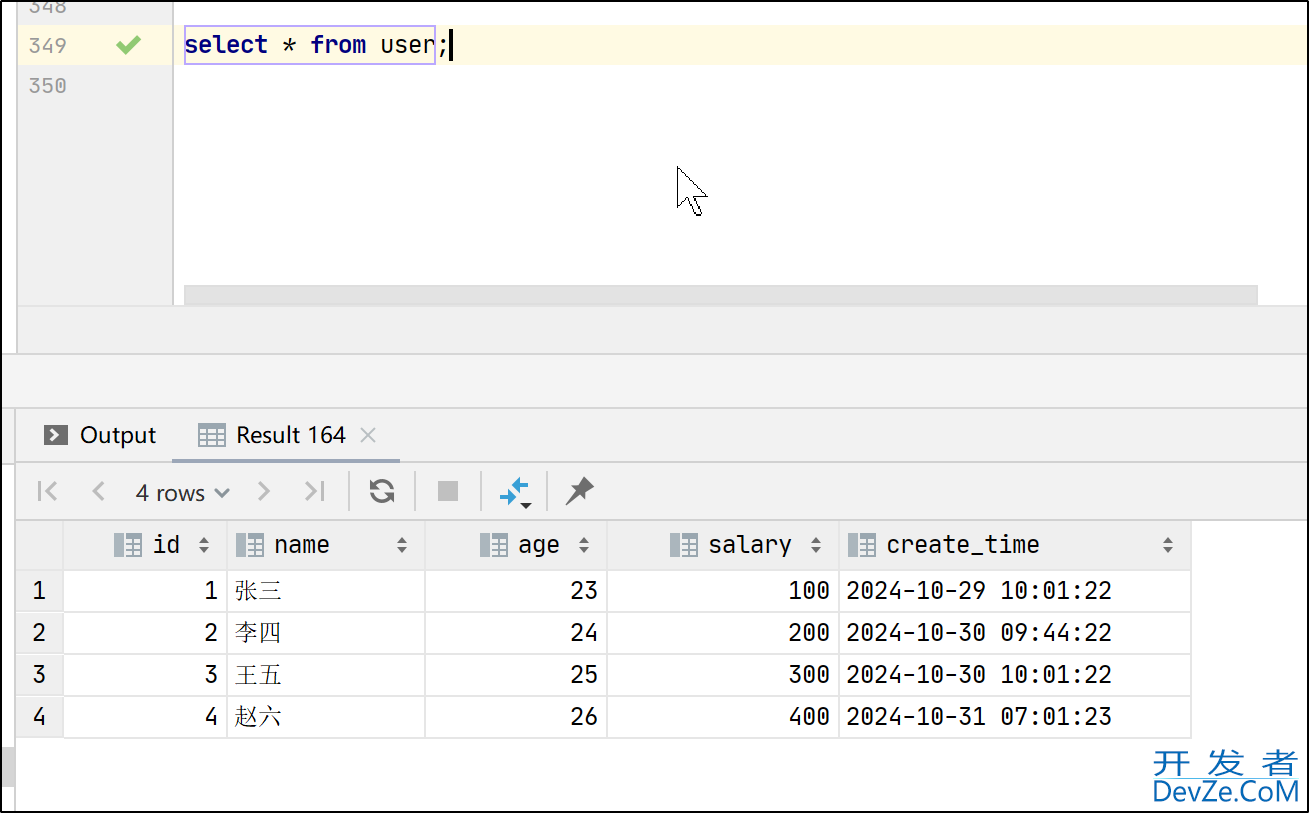The height and width of the screenshot is (813, 1309).
Task: Sort by create_time column arrows
Action: click(1168, 546)
